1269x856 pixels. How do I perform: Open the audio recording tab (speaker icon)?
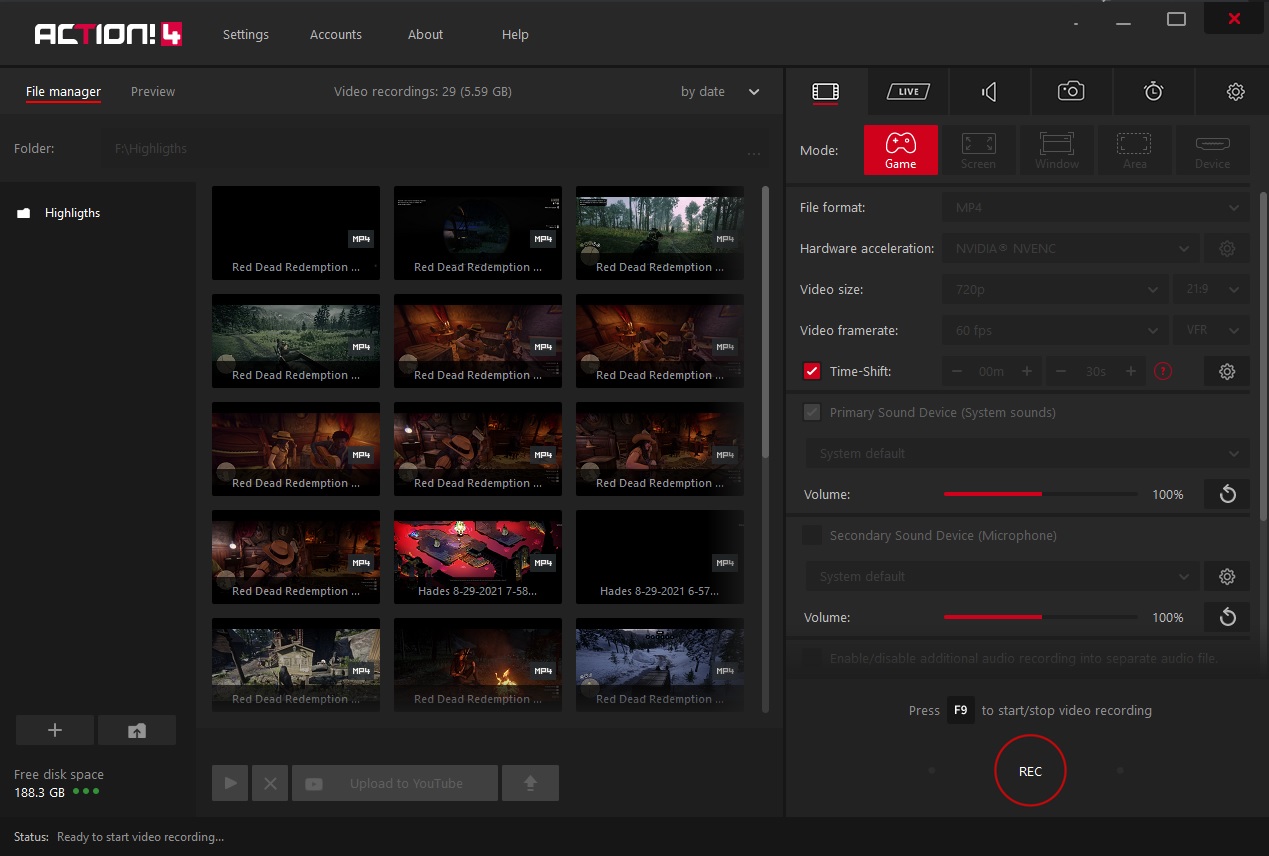(989, 92)
